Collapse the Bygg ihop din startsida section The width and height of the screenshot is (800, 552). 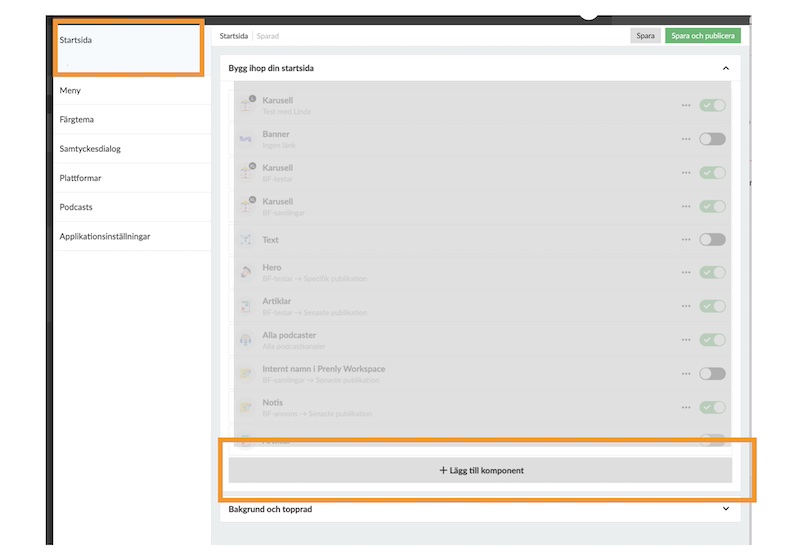coord(725,68)
